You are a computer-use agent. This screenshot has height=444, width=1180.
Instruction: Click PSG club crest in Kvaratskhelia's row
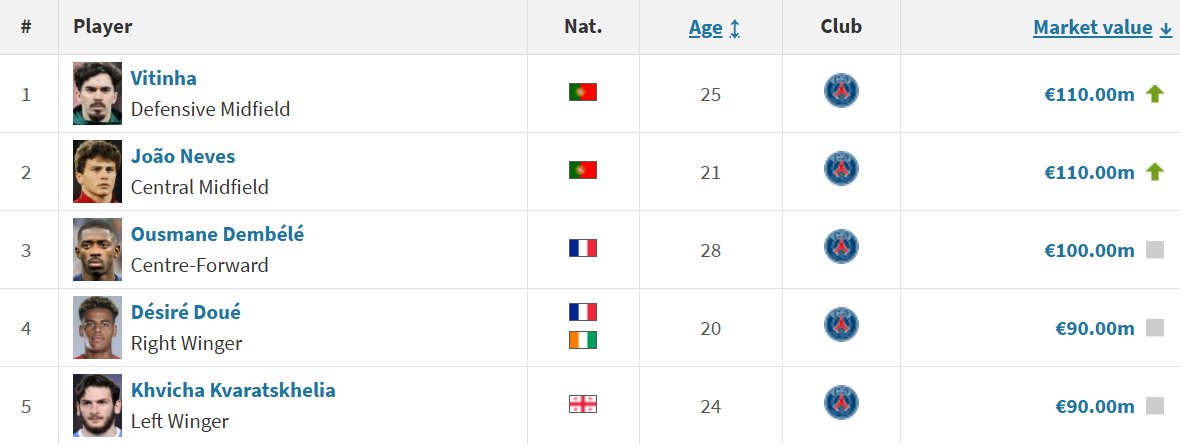(x=841, y=404)
